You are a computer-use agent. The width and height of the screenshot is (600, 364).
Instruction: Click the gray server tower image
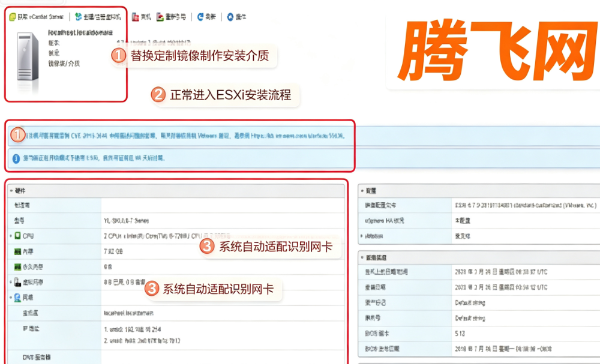point(28,57)
